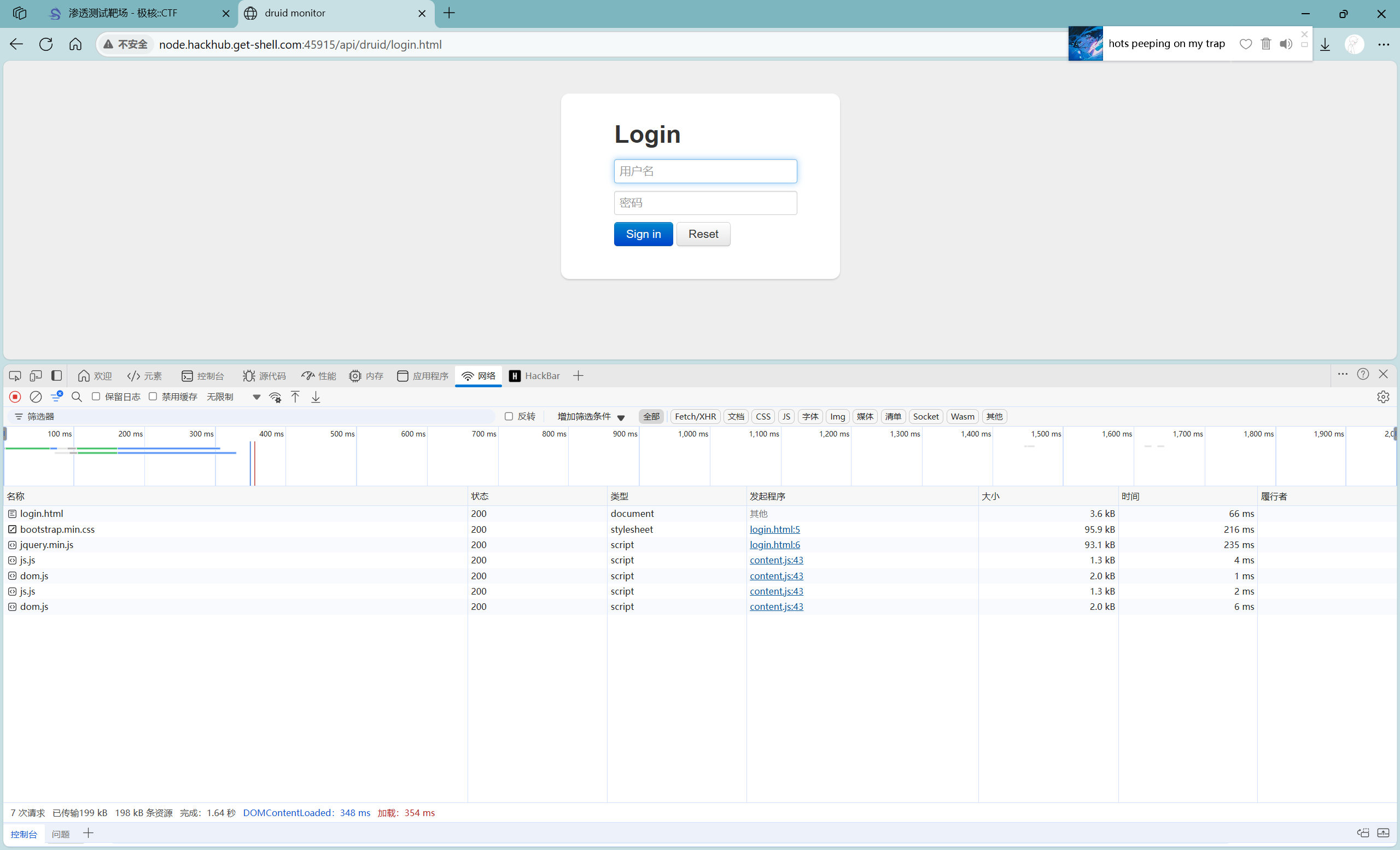The image size is (1400, 850).
Task: Switch to the 控制台 devtools tab
Action: (203, 376)
